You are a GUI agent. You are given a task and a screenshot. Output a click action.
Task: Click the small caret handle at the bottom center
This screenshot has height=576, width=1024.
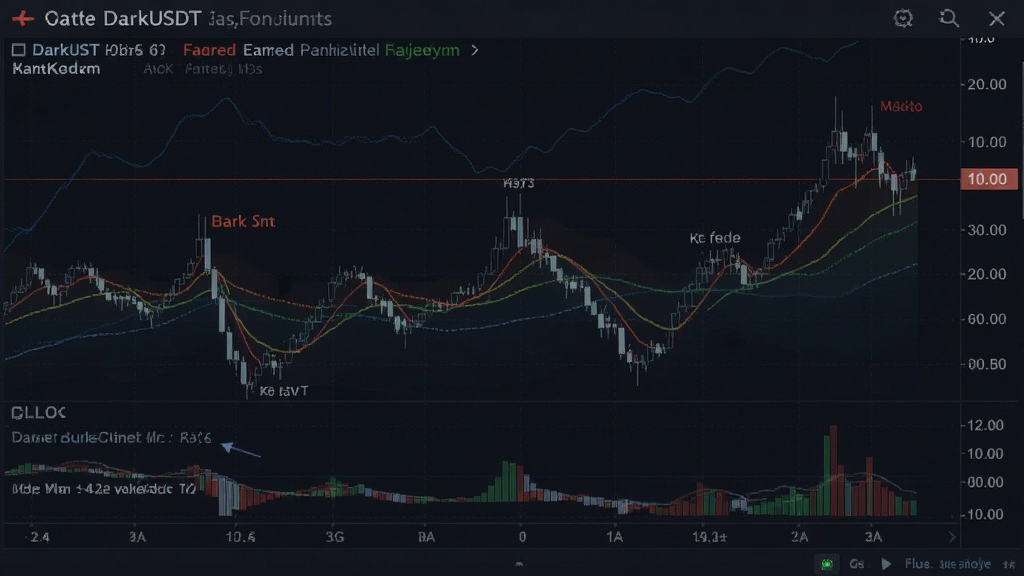[x=519, y=564]
